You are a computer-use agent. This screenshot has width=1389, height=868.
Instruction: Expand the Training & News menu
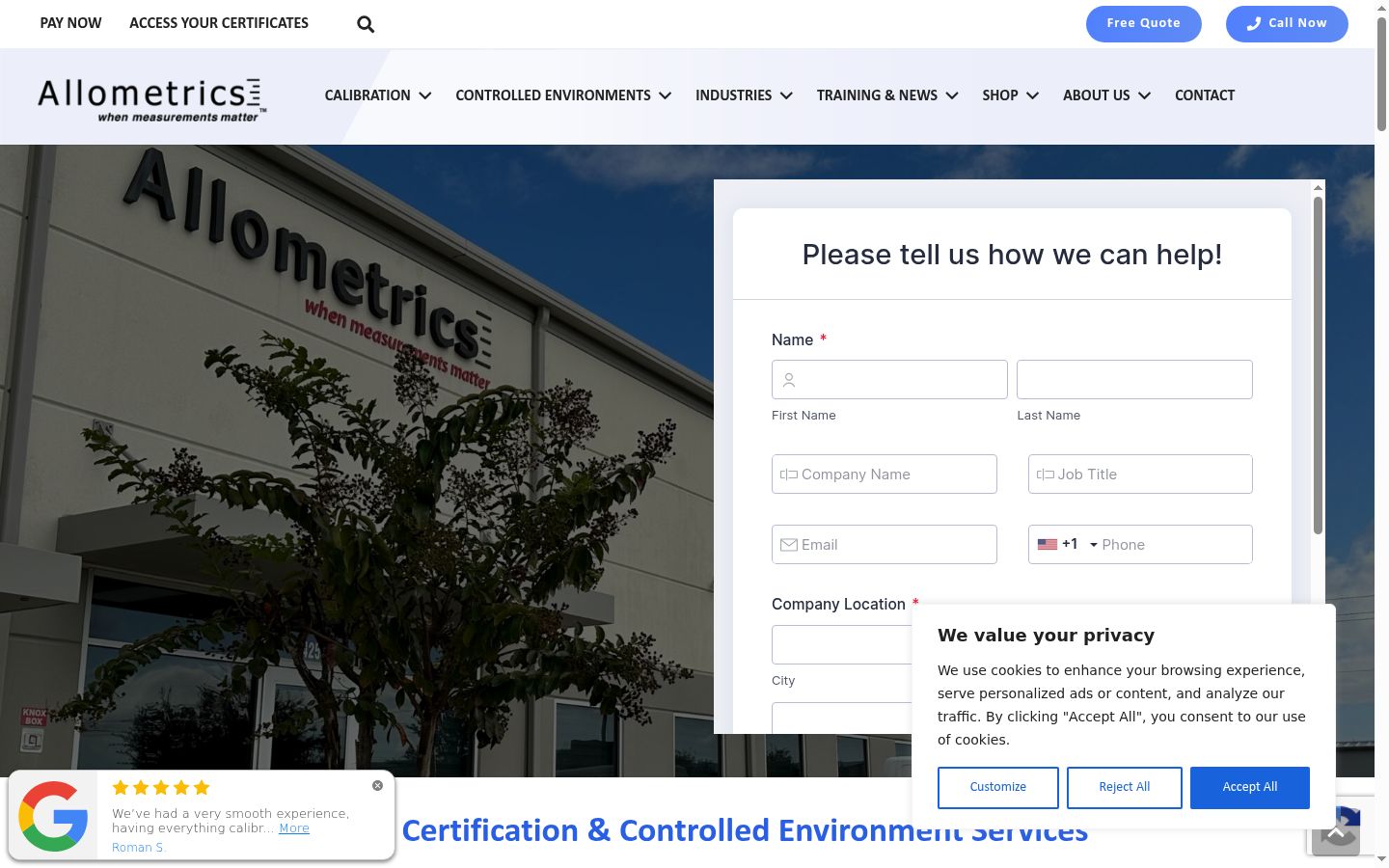[887, 95]
